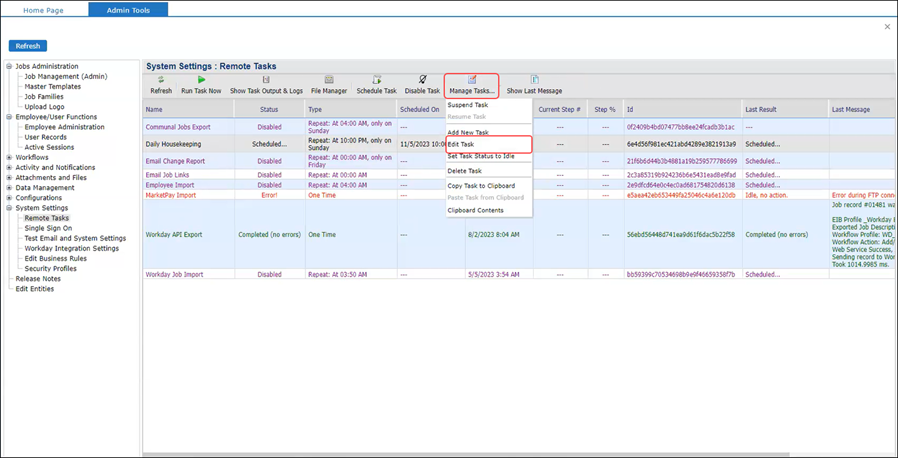Select Edit Task from the menu
Viewport: 899px width, 458px height.
pyautogui.click(x=461, y=145)
